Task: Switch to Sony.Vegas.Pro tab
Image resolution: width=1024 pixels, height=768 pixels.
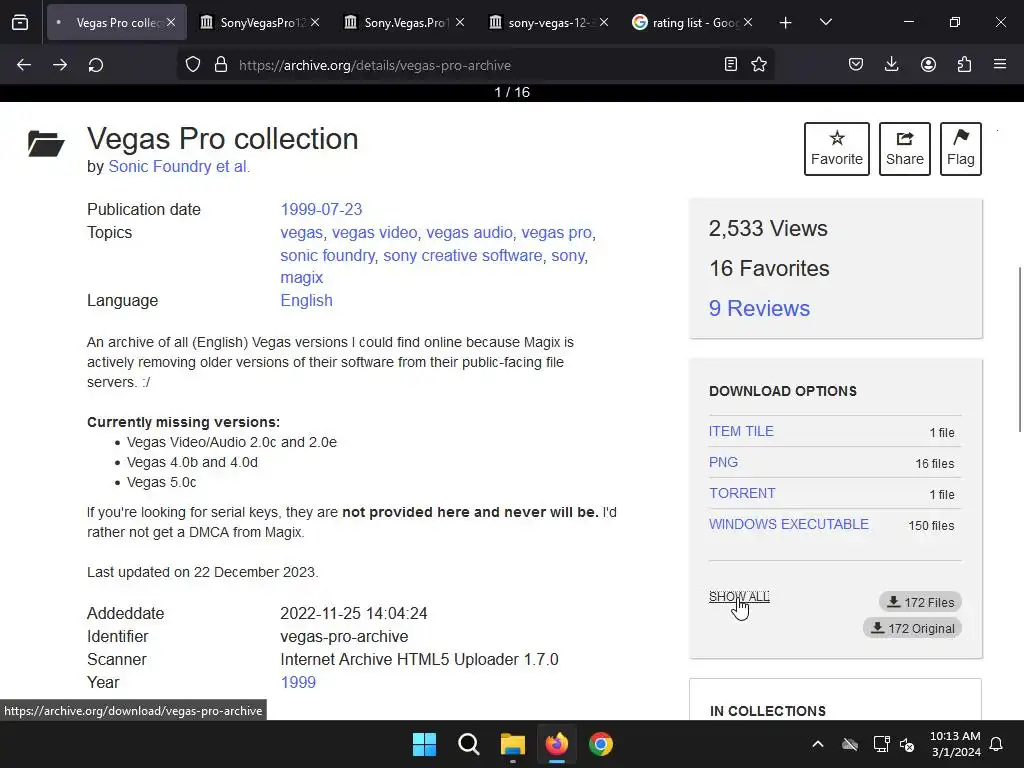Action: (404, 22)
